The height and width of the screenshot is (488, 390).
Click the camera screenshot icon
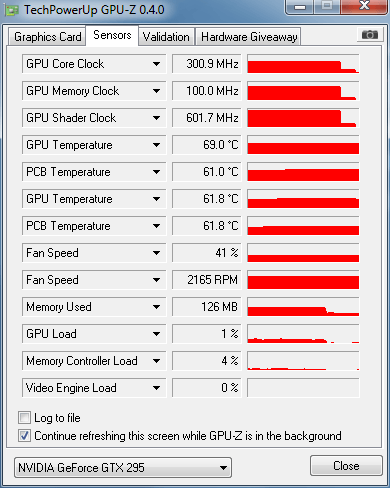369,34
